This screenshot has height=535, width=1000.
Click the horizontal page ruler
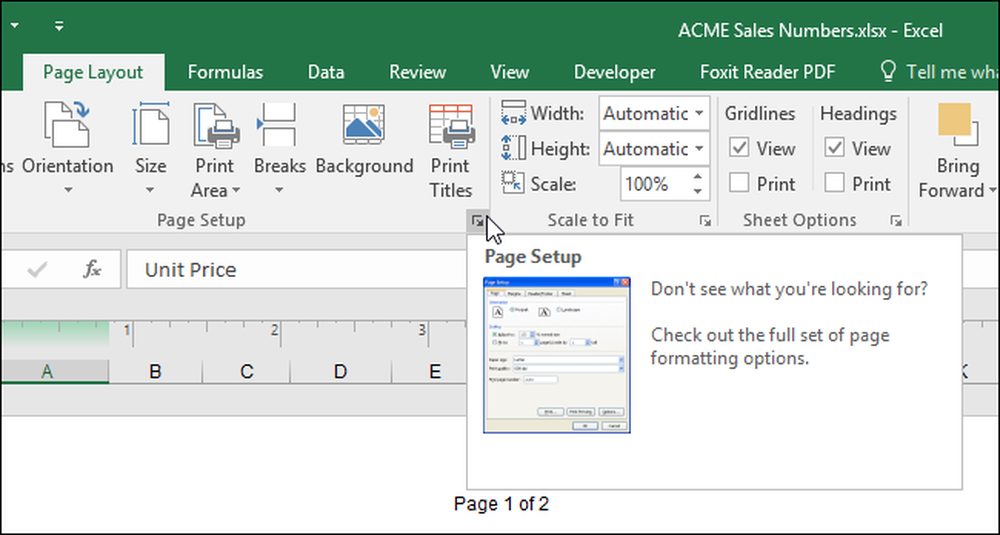[x=233, y=334]
